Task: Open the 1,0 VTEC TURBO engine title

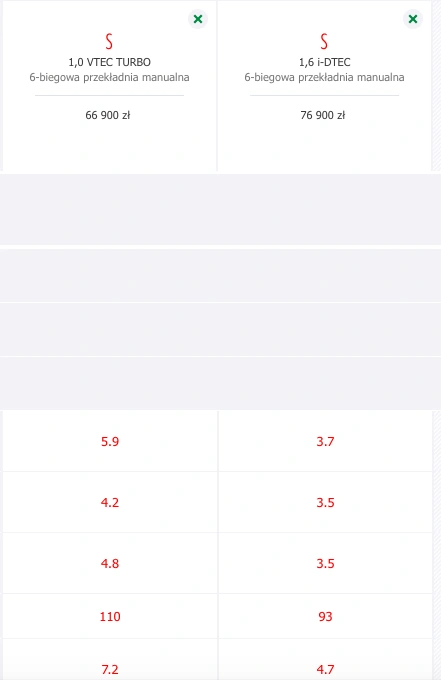Action: (x=109, y=62)
